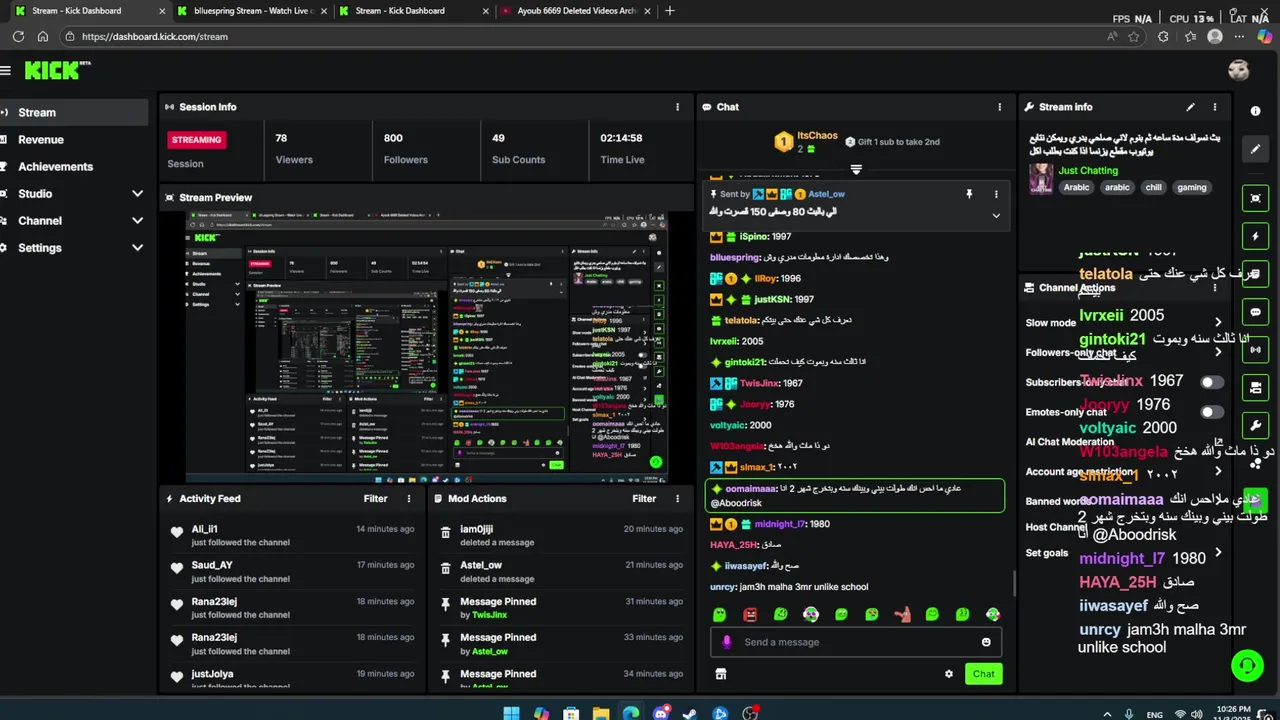
Task: Click the wrench icon in right toolbar
Action: click(x=1256, y=426)
